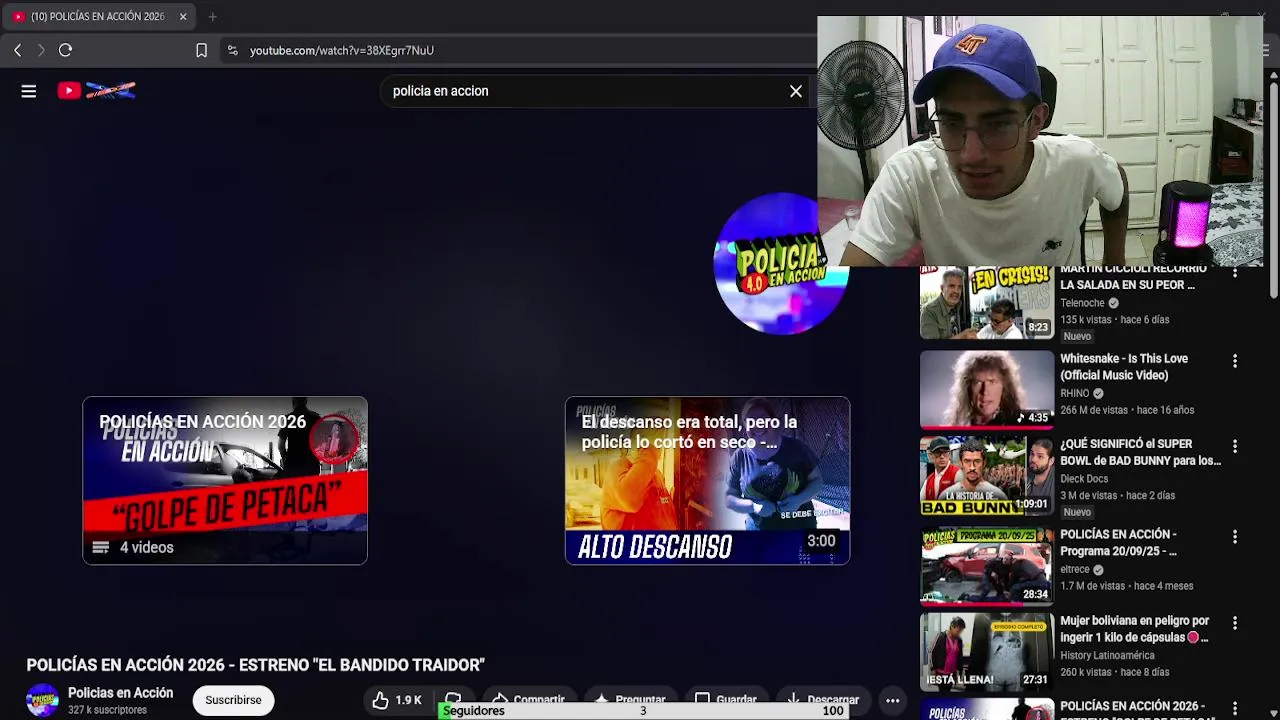Select POLICÍAS EN ACCIÓN 2026 browser tab
The width and height of the screenshot is (1280, 720).
(x=98, y=17)
